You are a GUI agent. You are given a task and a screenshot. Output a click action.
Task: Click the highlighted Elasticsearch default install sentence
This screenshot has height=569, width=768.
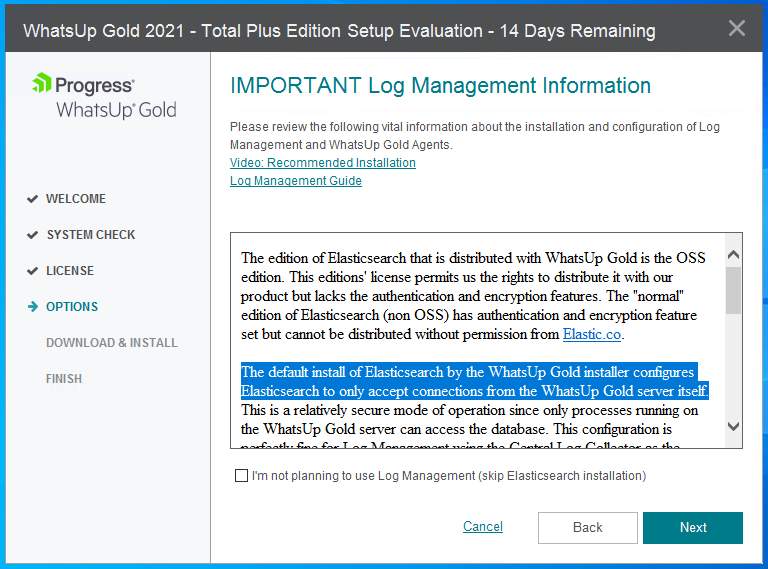[x=475, y=381]
